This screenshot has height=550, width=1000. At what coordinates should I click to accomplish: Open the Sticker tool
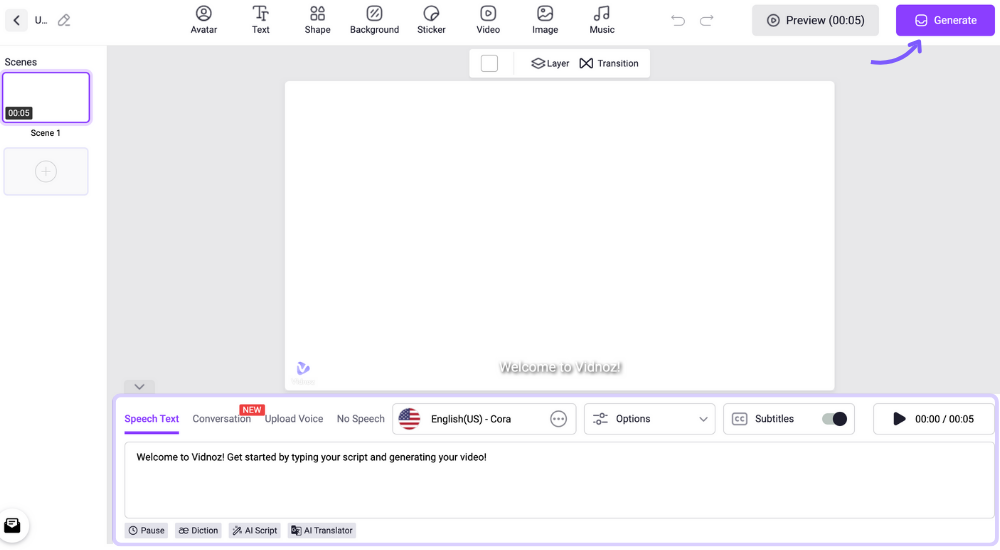click(x=431, y=20)
